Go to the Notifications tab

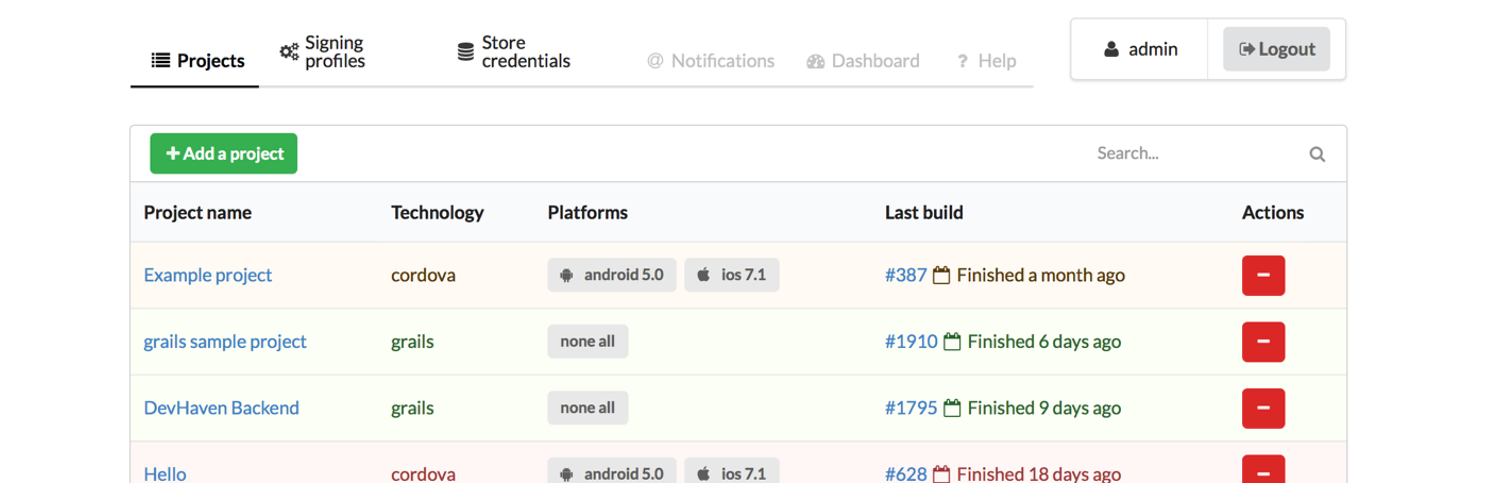tap(711, 61)
